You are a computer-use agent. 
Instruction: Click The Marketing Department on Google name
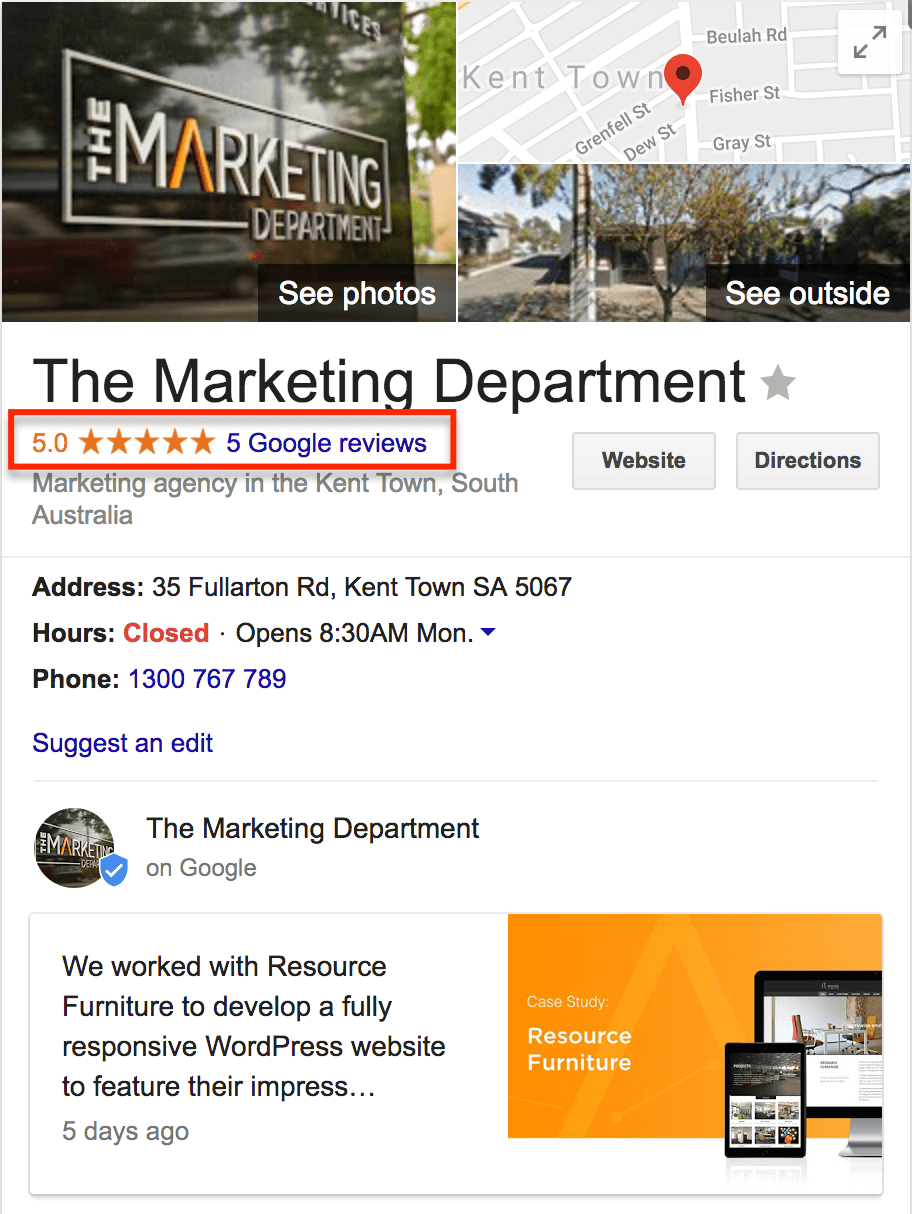pos(313,829)
